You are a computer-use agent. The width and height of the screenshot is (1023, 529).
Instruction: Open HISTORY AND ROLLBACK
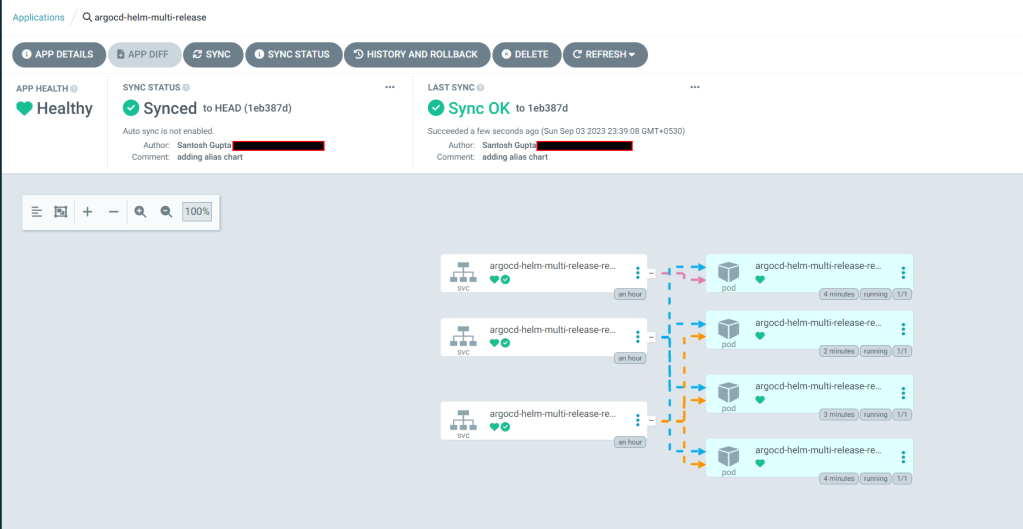(x=417, y=54)
